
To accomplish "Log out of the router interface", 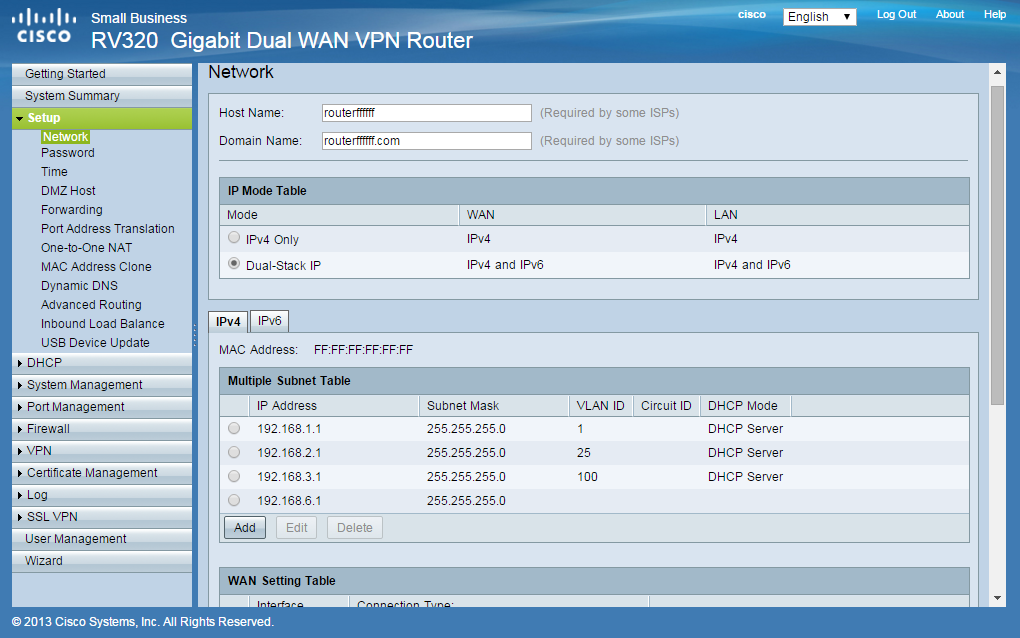I will click(896, 14).
